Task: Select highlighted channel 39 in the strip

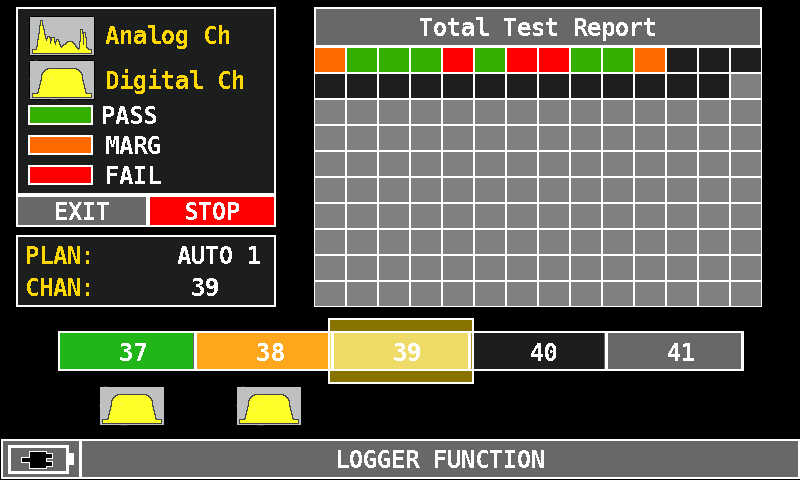Action: pos(401,351)
